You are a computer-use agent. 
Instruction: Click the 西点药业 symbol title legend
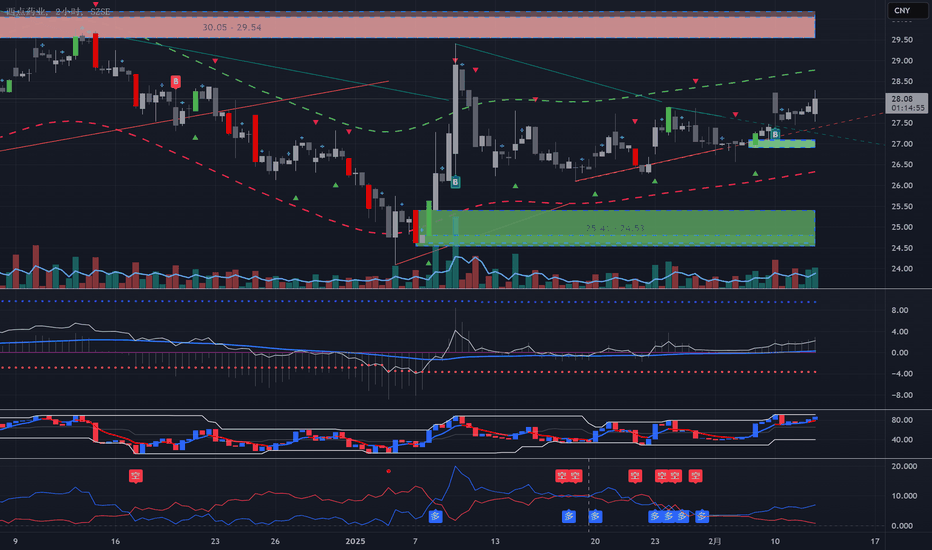coord(58,11)
